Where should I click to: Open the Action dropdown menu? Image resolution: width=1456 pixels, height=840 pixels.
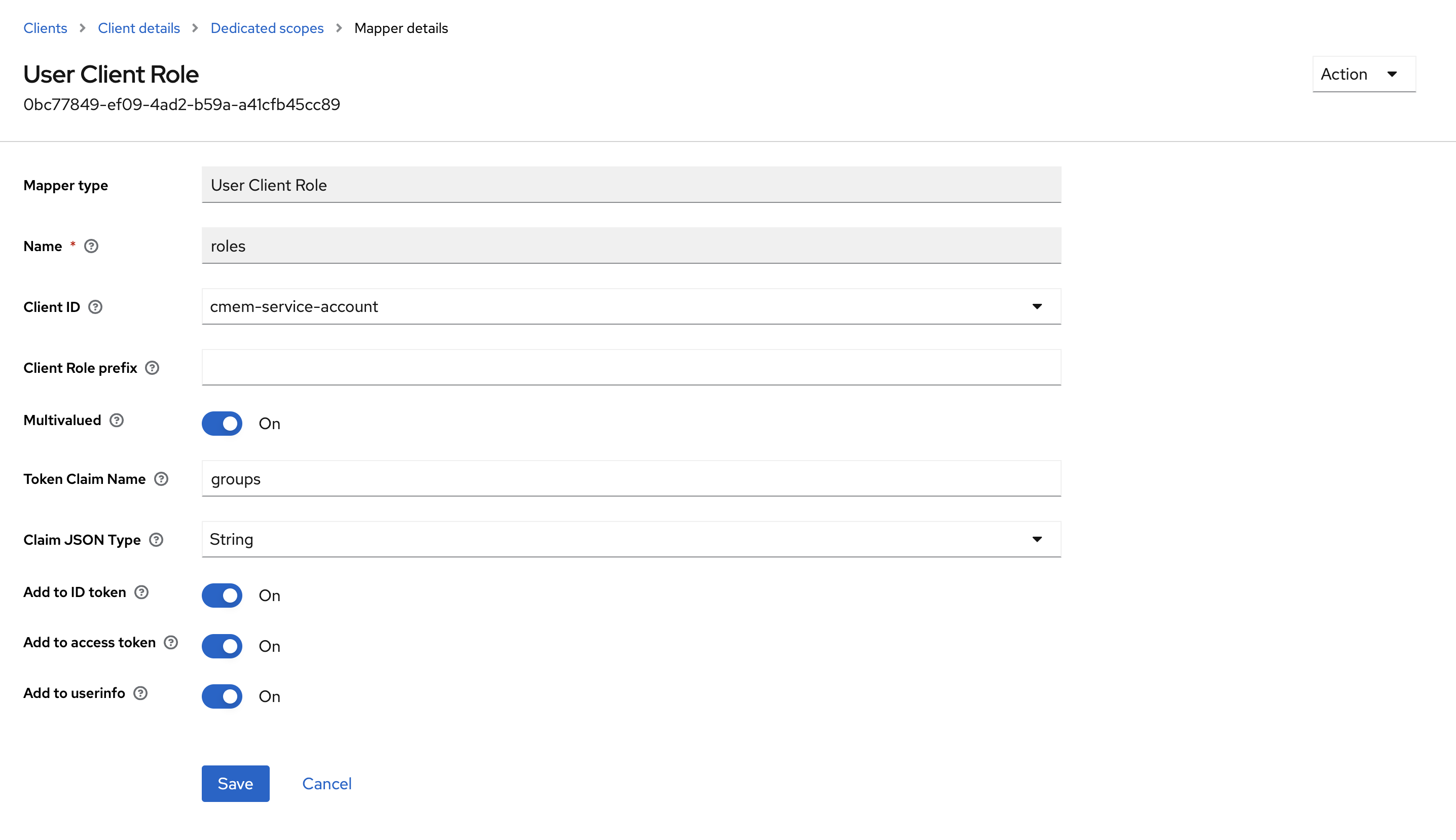(1363, 74)
